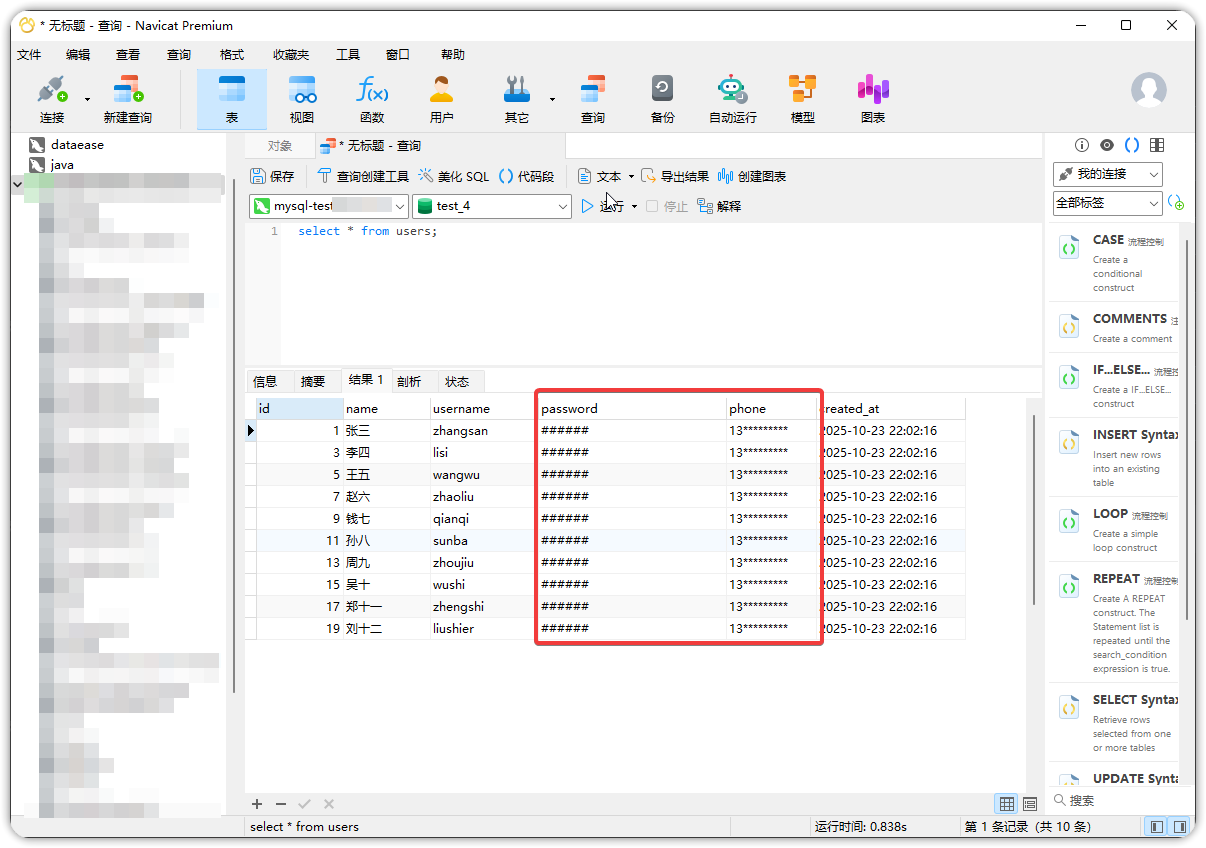Switch to the 剖析 (Profile) result tab
Image resolution: width=1206 pixels, height=848 pixels.
409,381
